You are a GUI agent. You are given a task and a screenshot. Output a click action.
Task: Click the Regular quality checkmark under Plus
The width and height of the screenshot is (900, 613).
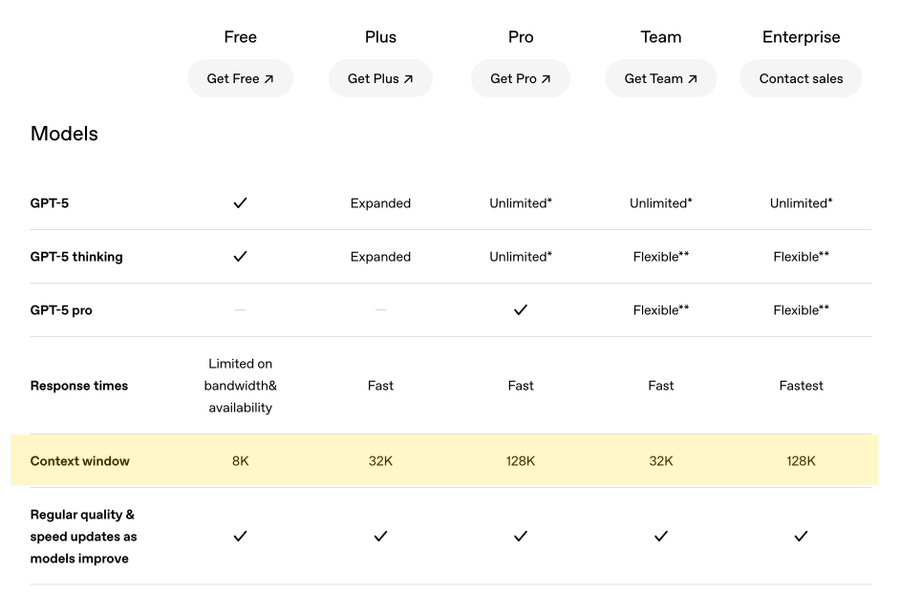[x=380, y=537]
